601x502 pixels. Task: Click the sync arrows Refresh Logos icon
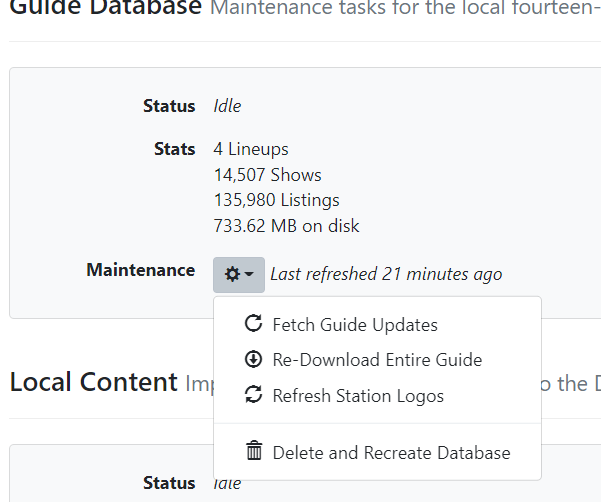coord(254,396)
